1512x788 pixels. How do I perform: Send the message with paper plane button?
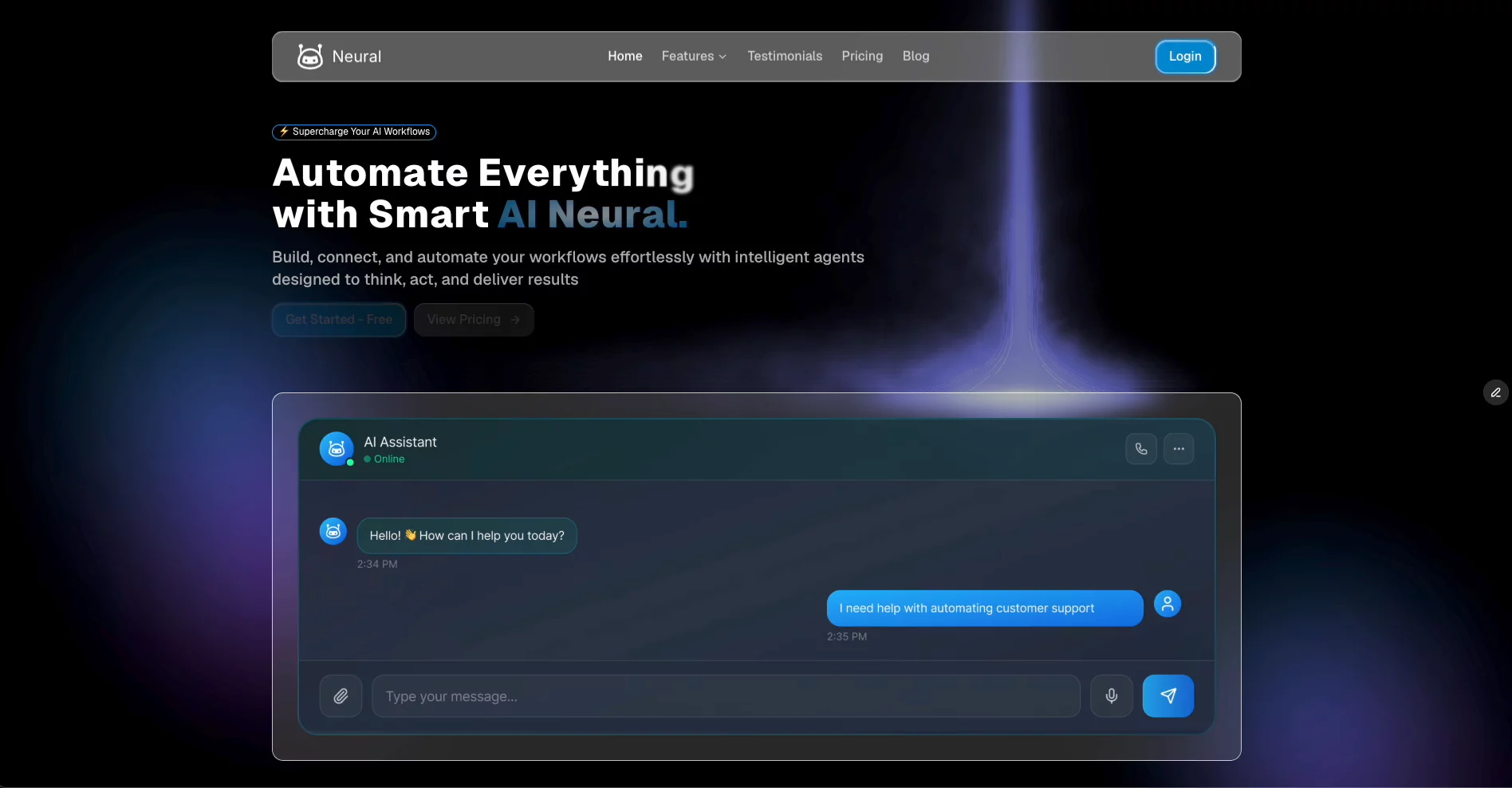tap(1168, 696)
